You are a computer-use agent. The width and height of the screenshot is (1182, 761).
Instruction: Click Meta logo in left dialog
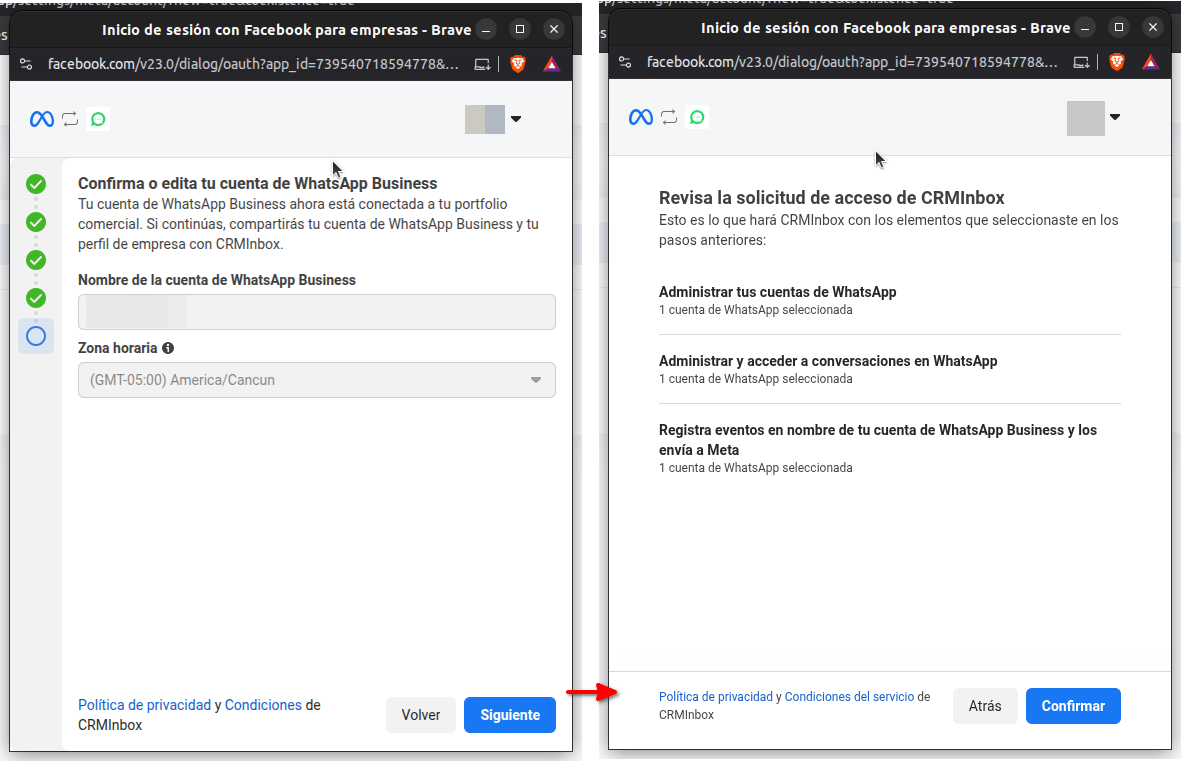[x=41, y=119]
